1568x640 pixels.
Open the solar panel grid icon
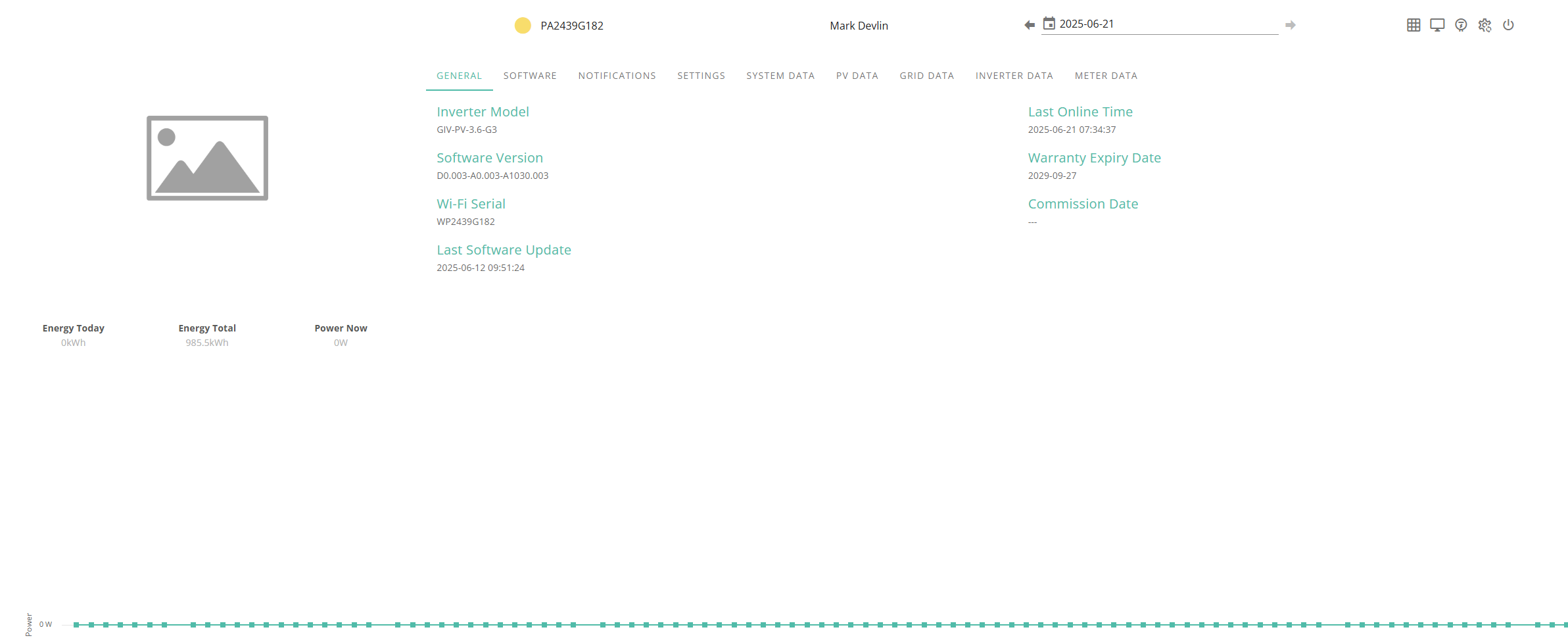pos(1414,25)
